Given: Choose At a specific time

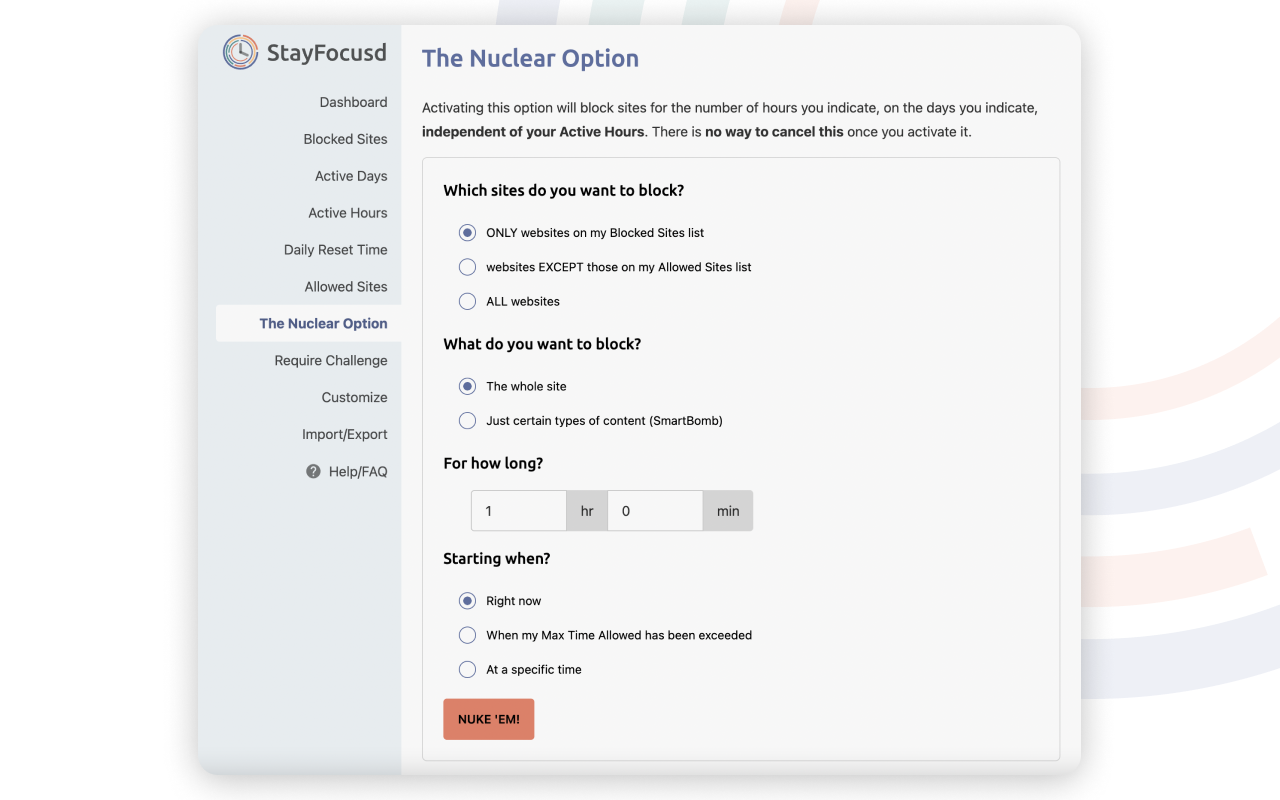Looking at the screenshot, I should pos(467,669).
